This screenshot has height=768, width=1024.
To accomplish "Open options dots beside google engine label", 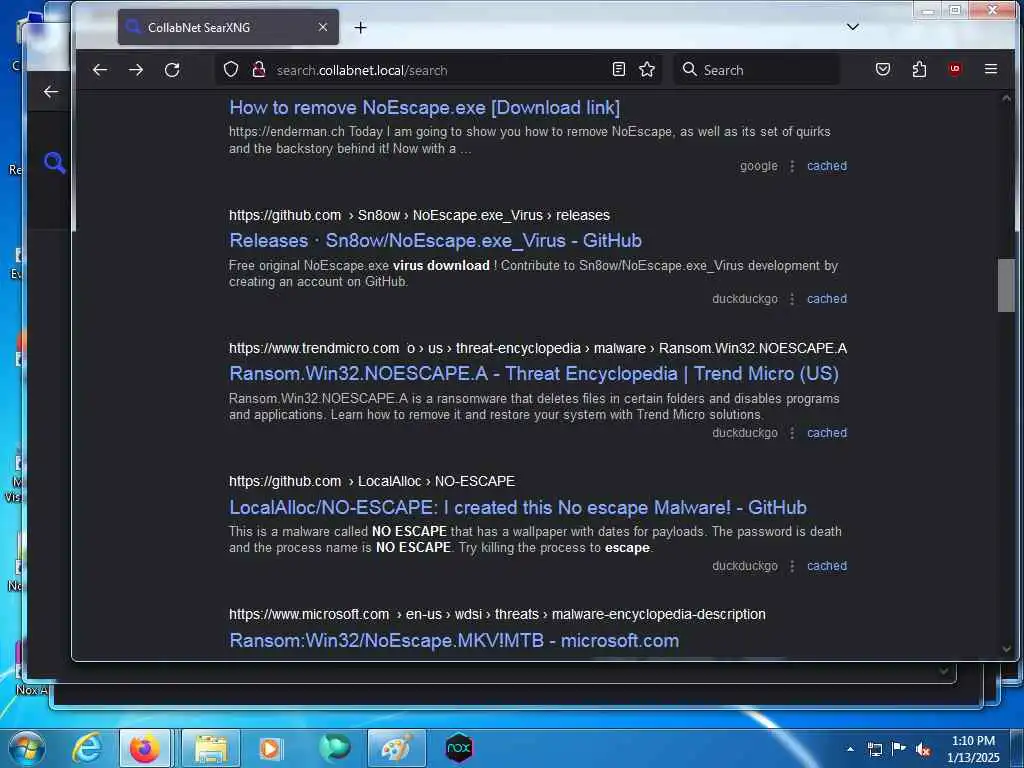I will tap(792, 166).
